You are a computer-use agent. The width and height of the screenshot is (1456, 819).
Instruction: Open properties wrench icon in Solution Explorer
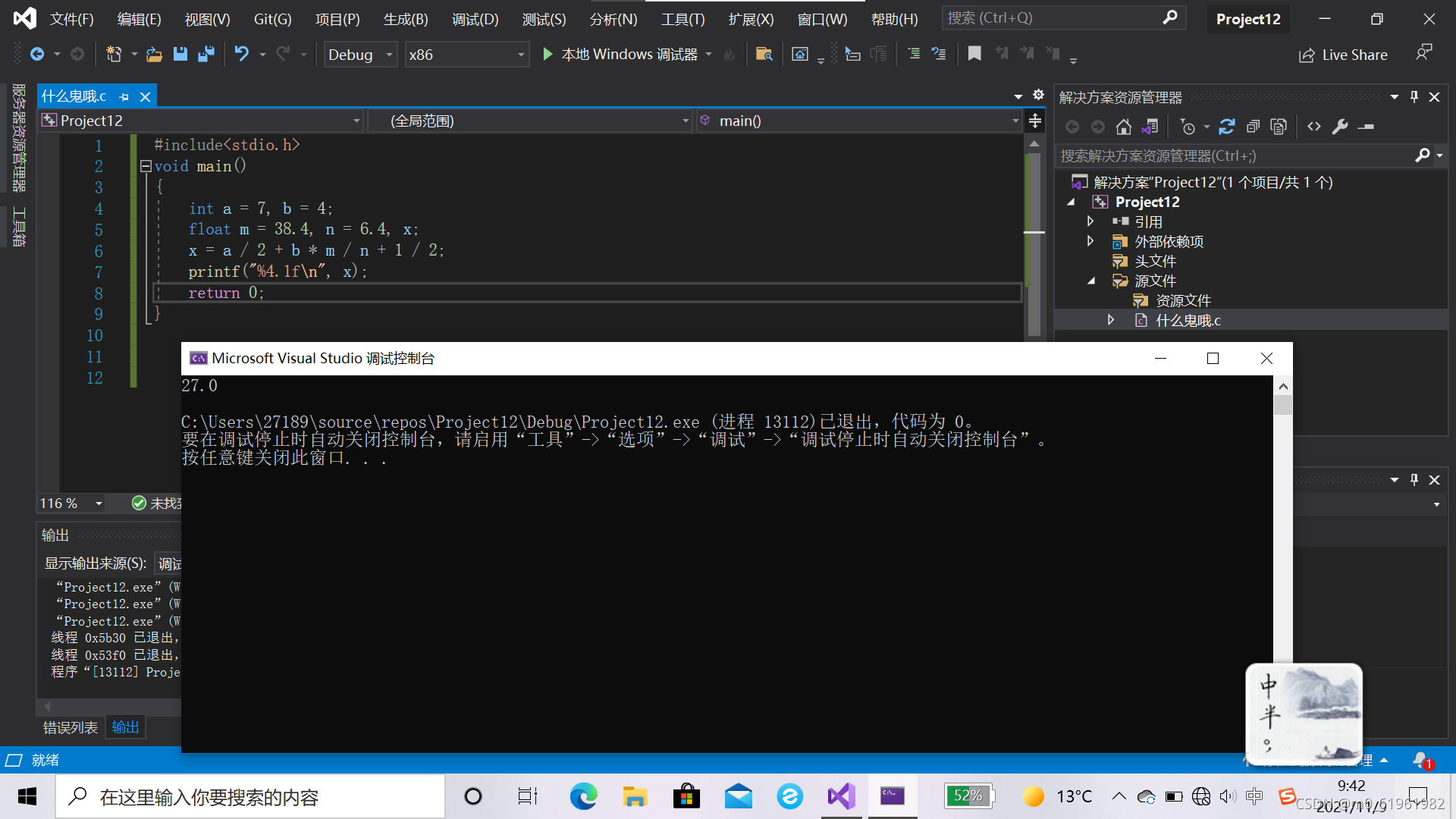coord(1340,127)
